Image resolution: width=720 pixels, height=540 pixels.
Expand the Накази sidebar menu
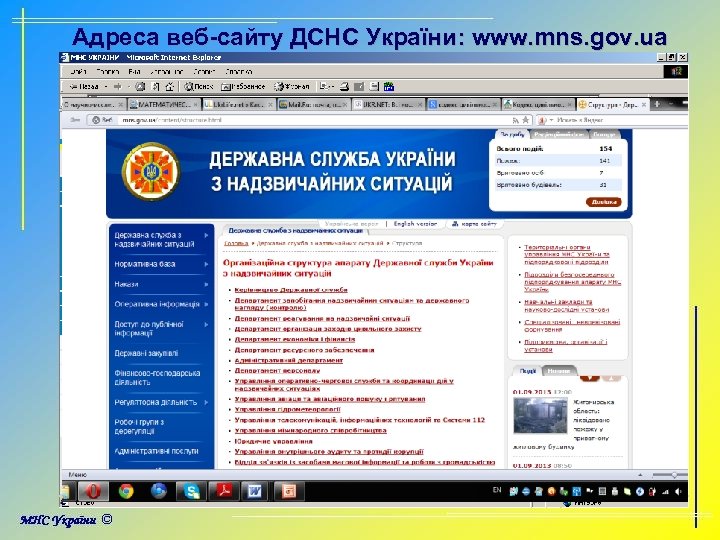click(206, 284)
